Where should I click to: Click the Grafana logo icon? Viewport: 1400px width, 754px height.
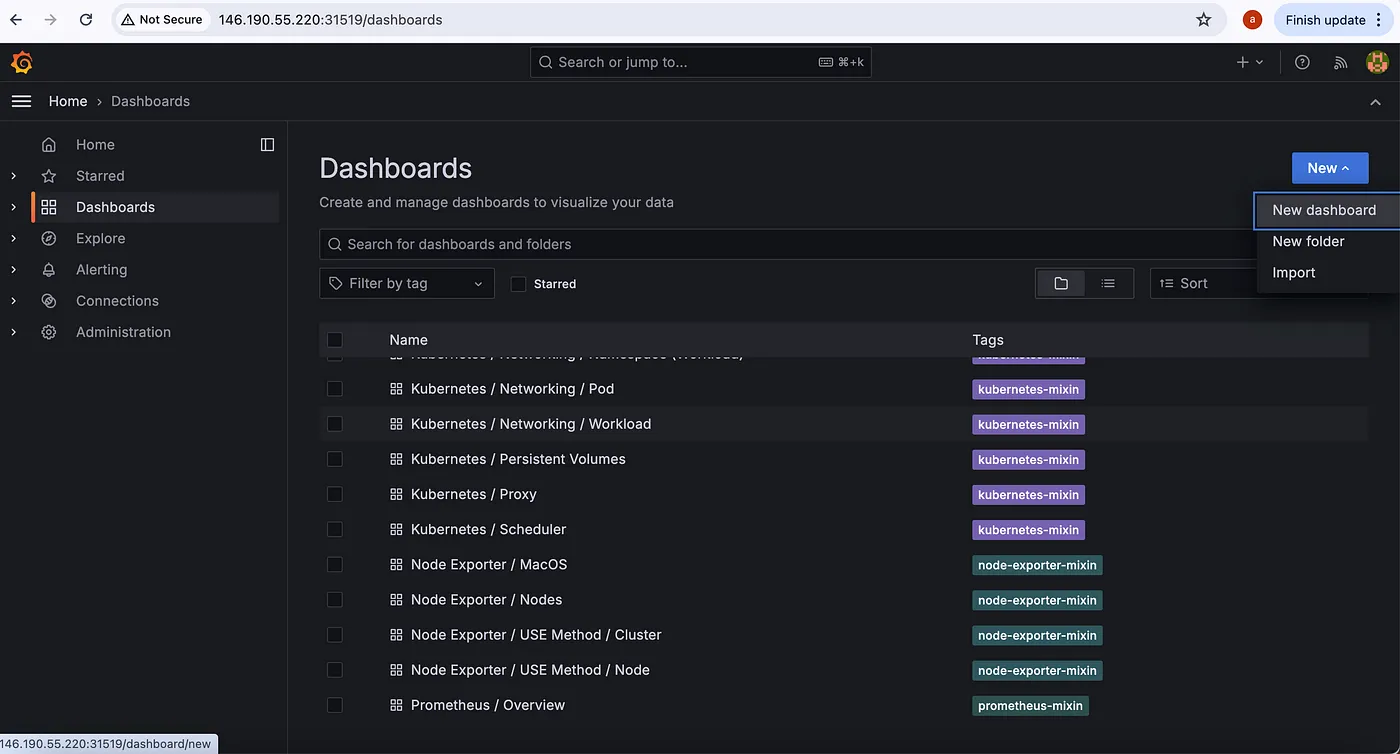point(21,63)
